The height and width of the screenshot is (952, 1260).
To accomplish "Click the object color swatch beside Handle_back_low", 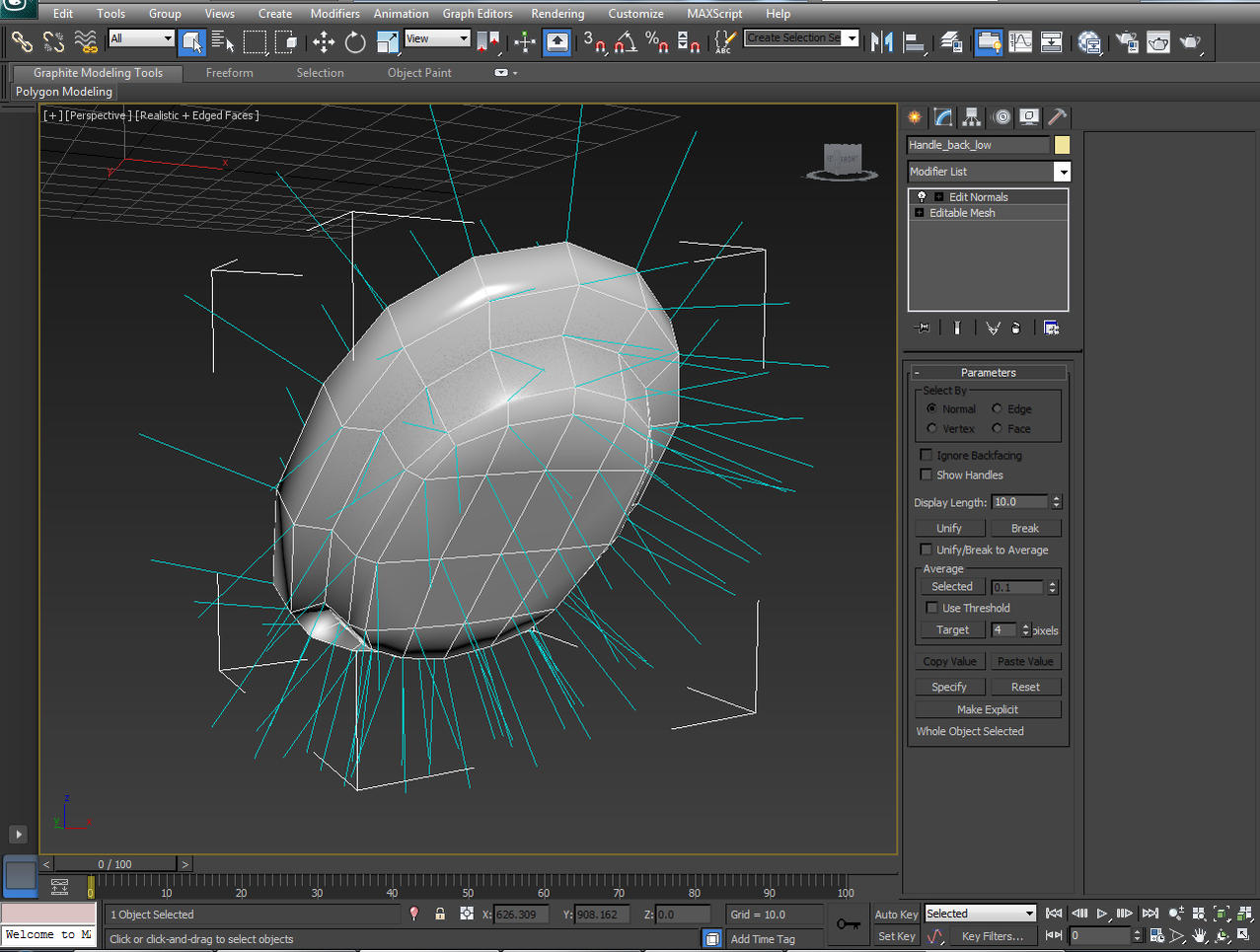I will point(1062,145).
